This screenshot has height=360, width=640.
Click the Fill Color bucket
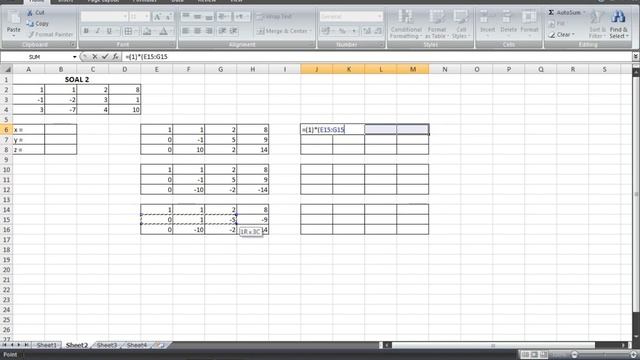point(147,31)
